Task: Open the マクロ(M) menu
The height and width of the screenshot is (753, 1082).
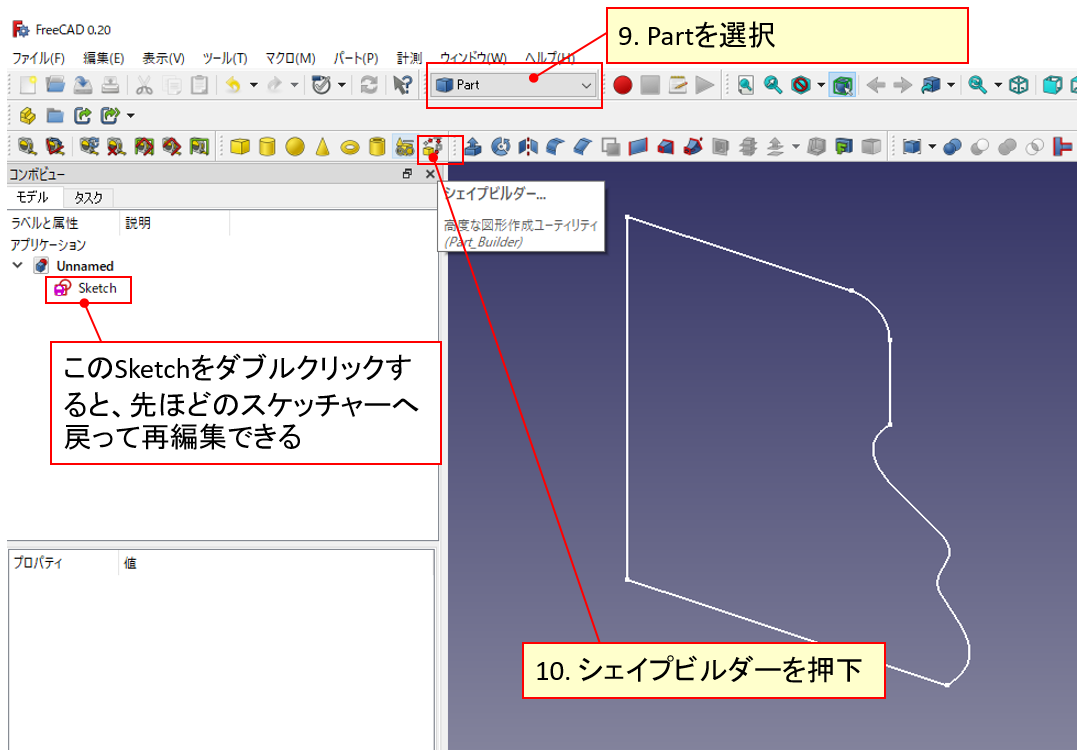Action: point(291,58)
